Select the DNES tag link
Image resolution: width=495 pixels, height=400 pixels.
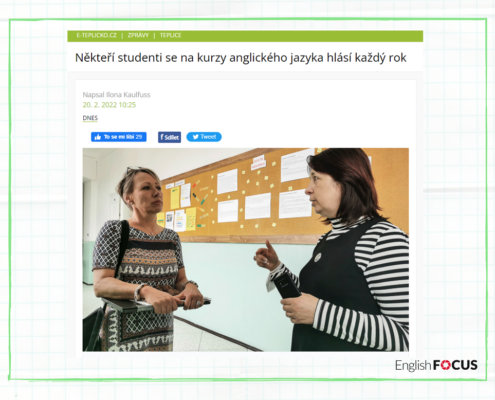(x=90, y=118)
